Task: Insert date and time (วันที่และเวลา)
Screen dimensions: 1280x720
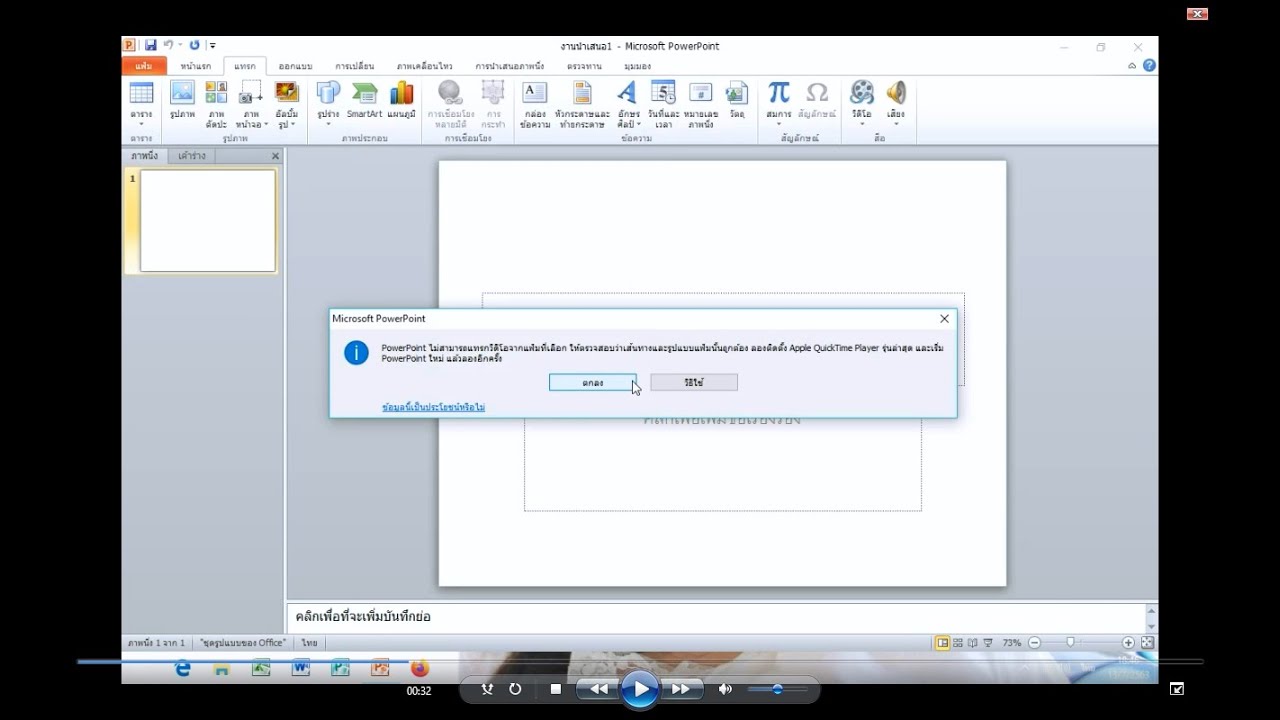Action: point(663,105)
